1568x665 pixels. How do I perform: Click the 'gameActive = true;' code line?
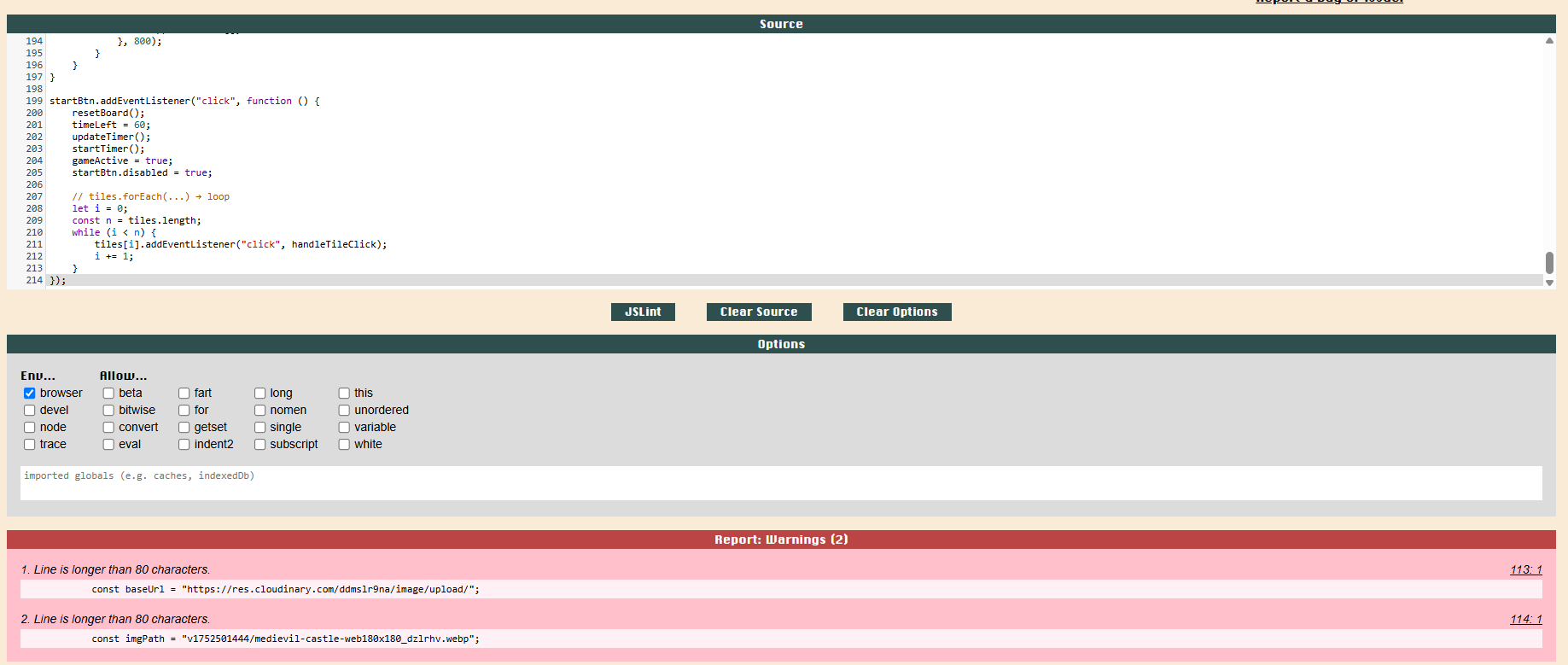click(122, 160)
